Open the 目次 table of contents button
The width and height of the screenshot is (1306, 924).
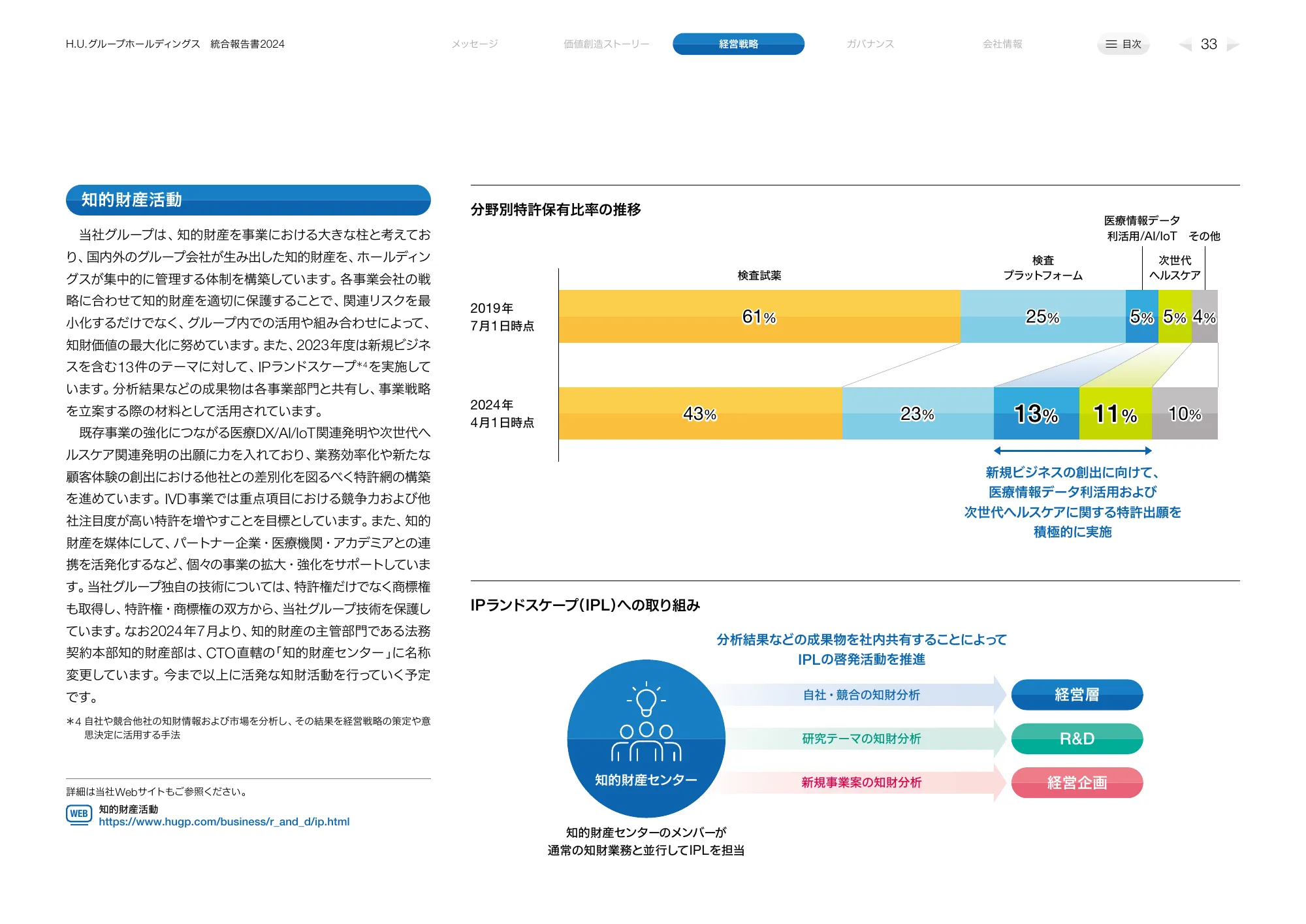pos(1123,44)
